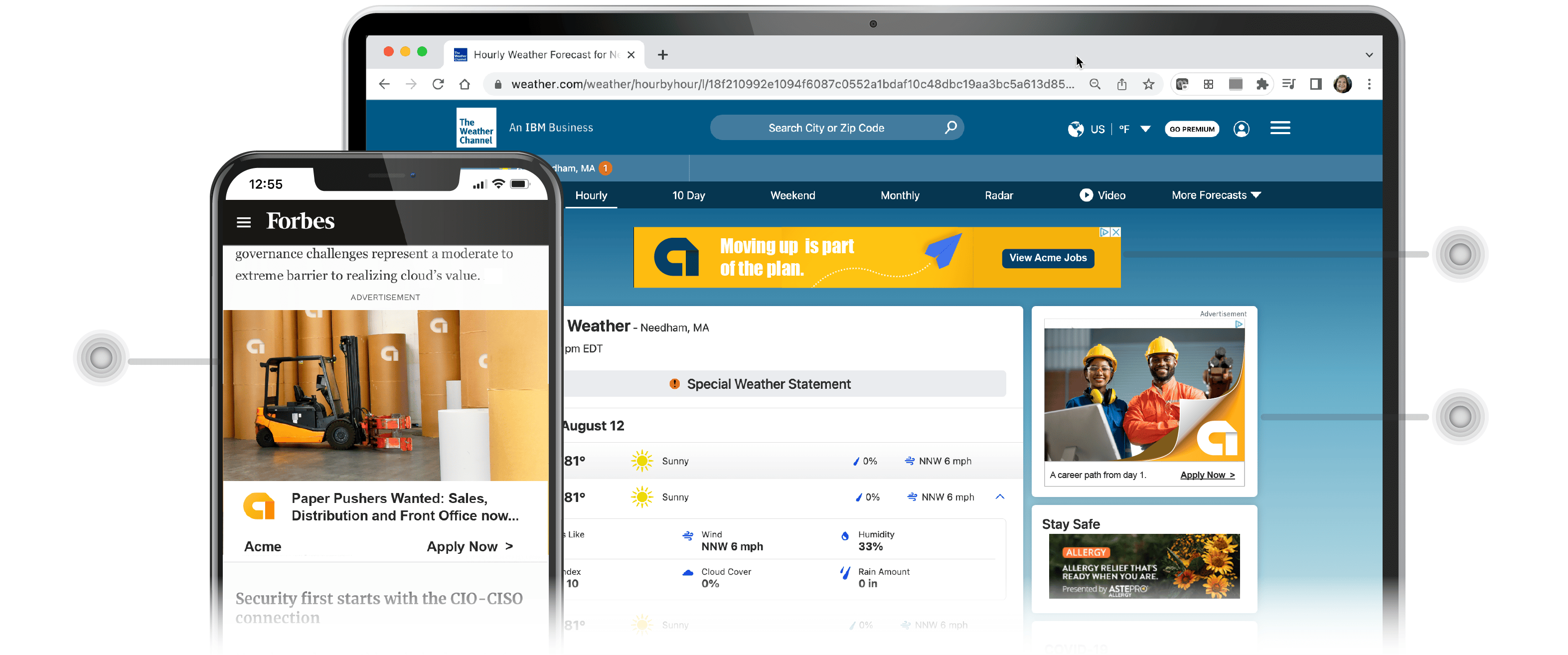Toggle the browser side panel

point(1315,84)
